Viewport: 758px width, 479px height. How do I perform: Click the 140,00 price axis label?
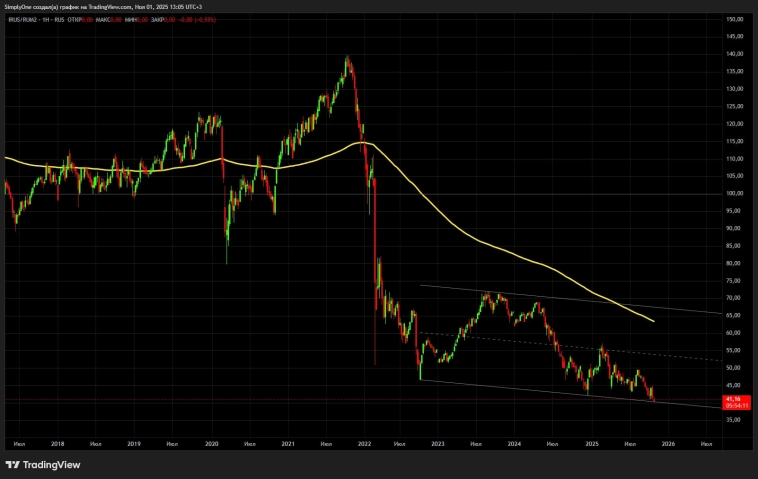click(734, 54)
